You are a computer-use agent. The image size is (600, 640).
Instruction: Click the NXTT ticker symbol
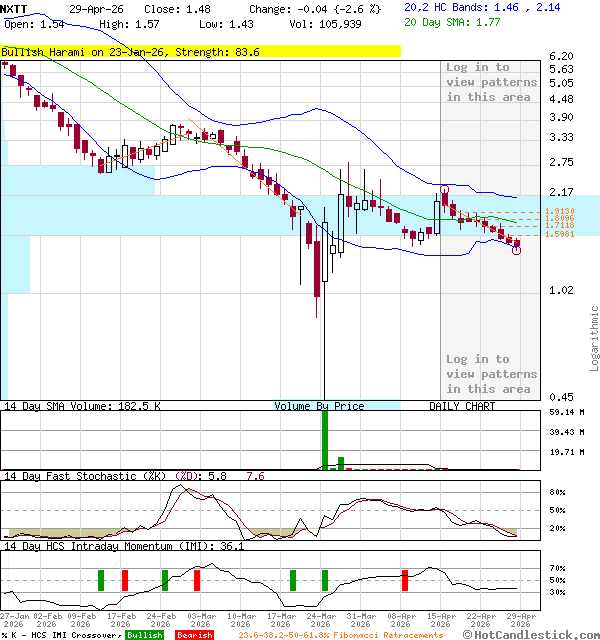(x=15, y=7)
